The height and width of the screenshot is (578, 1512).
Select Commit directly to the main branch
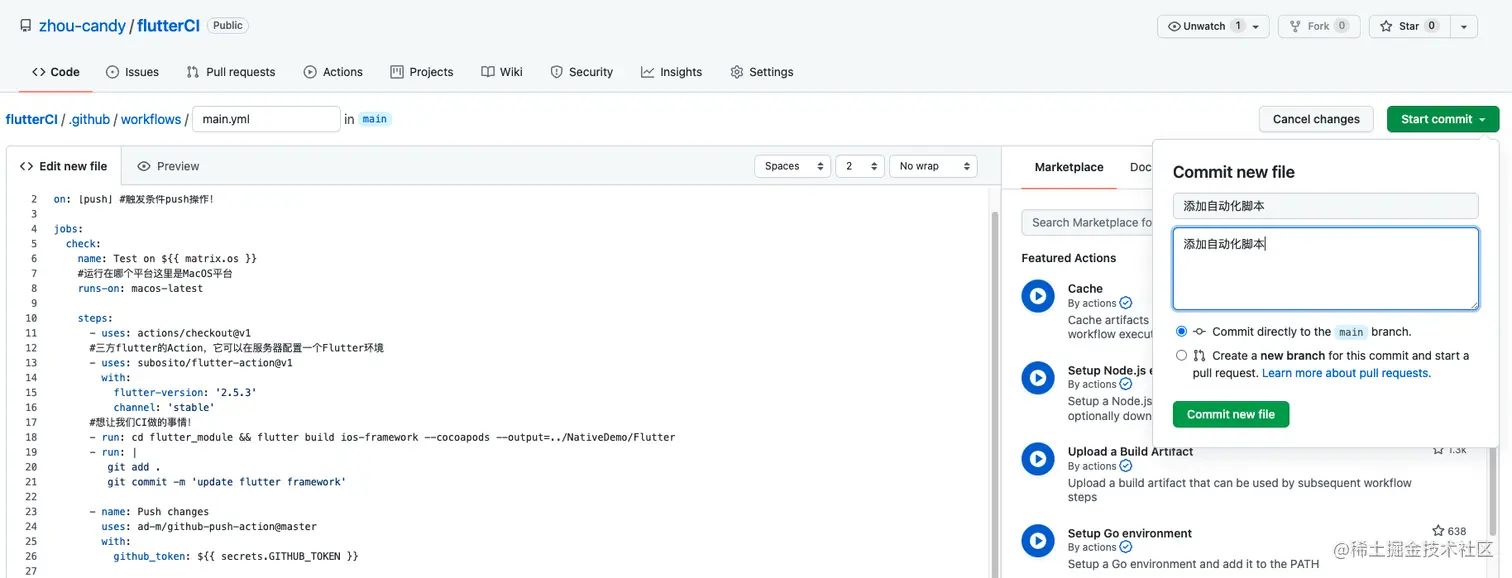[1182, 331]
